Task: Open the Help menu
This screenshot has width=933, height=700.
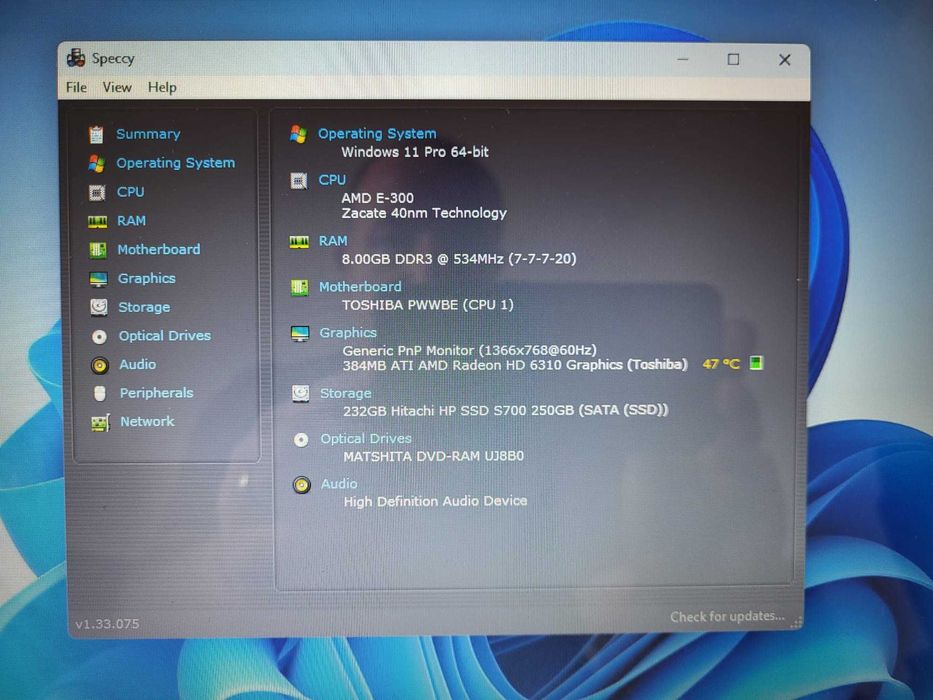Action: (162, 88)
